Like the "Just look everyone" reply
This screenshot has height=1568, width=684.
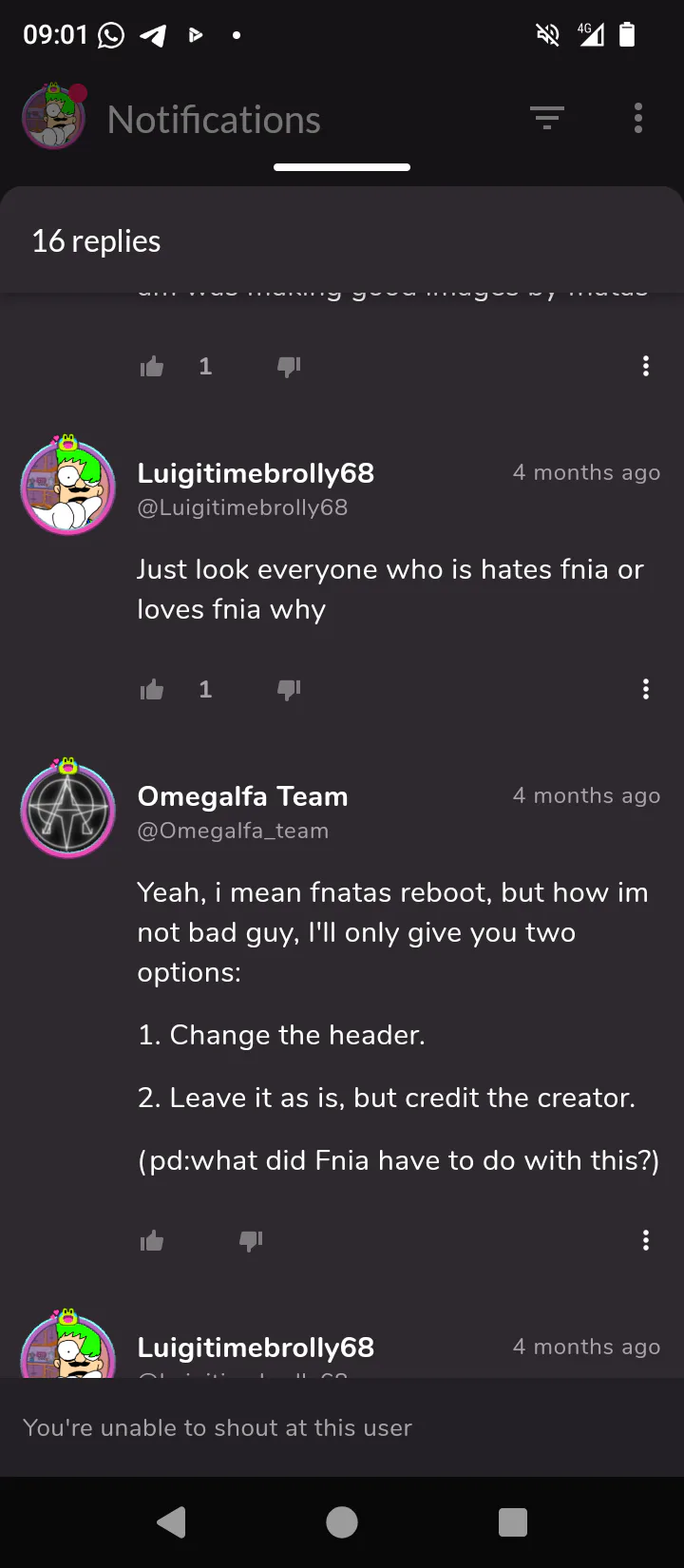click(x=152, y=690)
